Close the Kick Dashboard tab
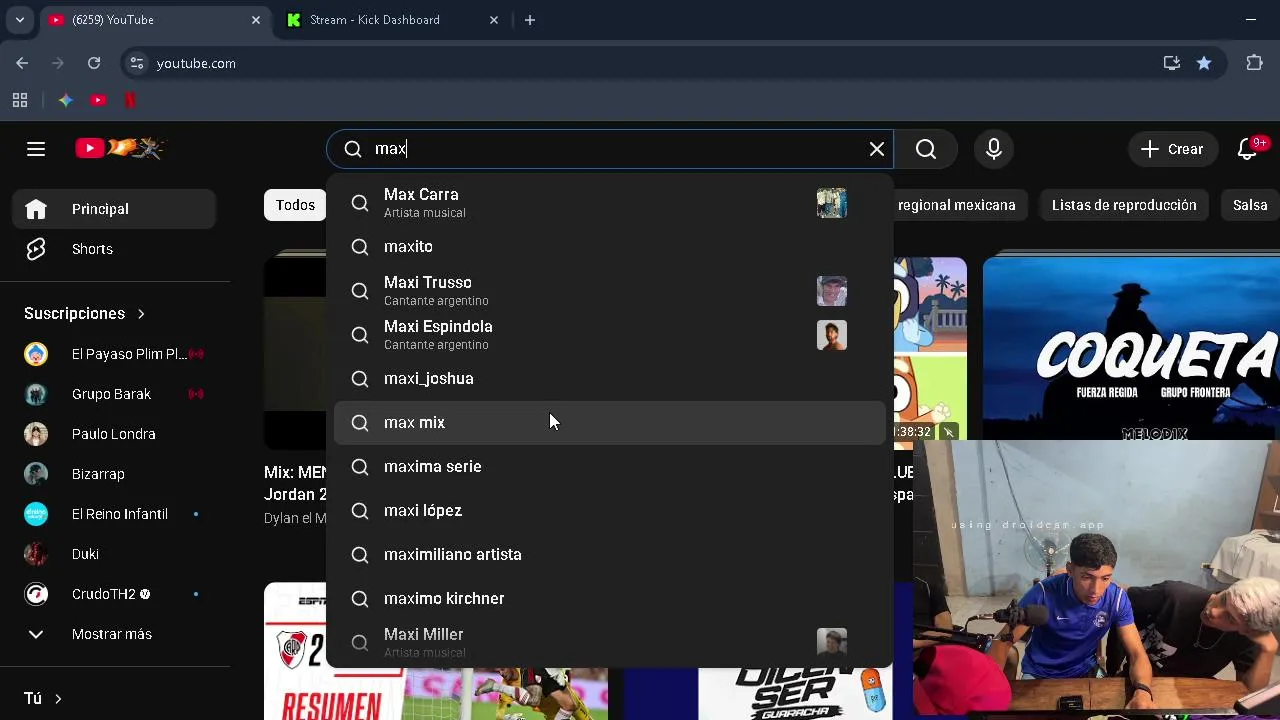This screenshot has height=720, width=1280. click(x=494, y=20)
